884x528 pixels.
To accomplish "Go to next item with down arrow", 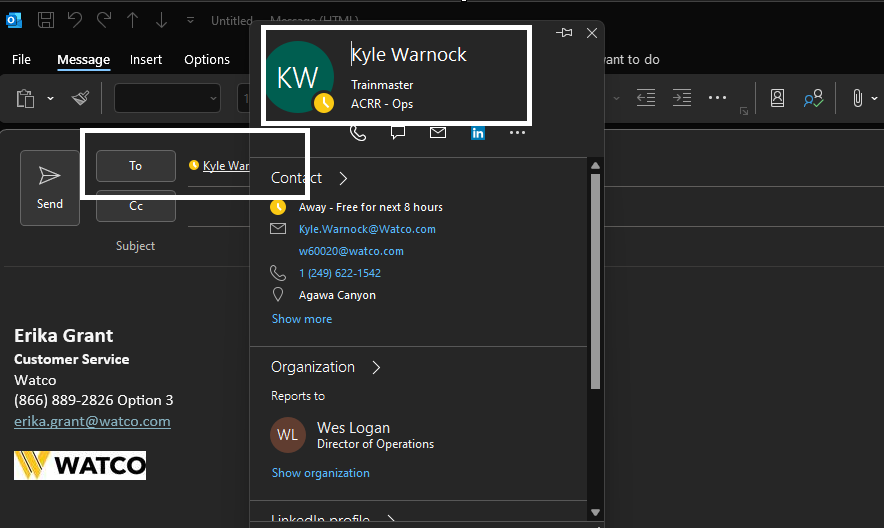I will (161, 20).
